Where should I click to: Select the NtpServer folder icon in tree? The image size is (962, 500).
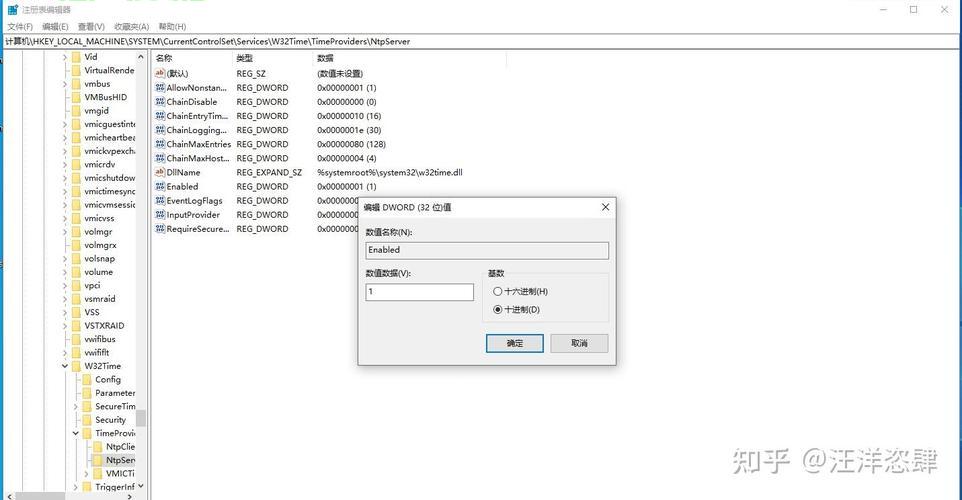98,460
